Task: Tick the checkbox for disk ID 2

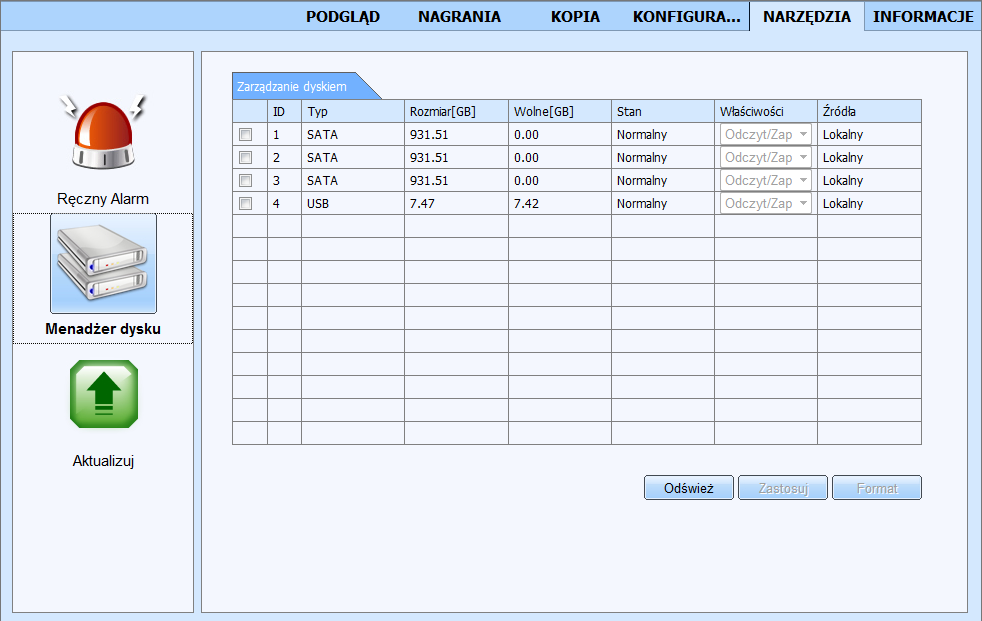Action: tap(246, 158)
